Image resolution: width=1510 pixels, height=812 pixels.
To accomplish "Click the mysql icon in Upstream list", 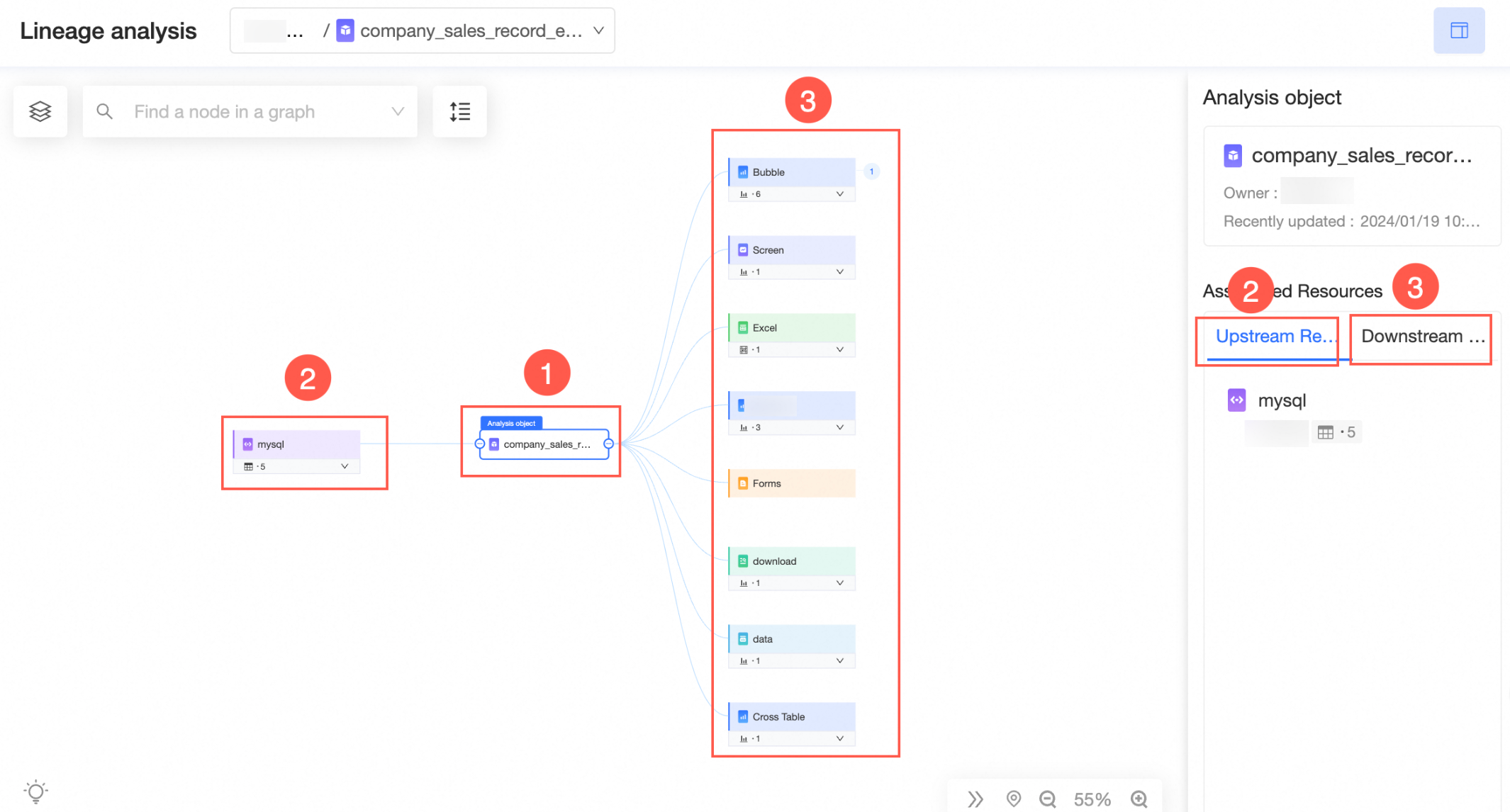I will 1236,400.
